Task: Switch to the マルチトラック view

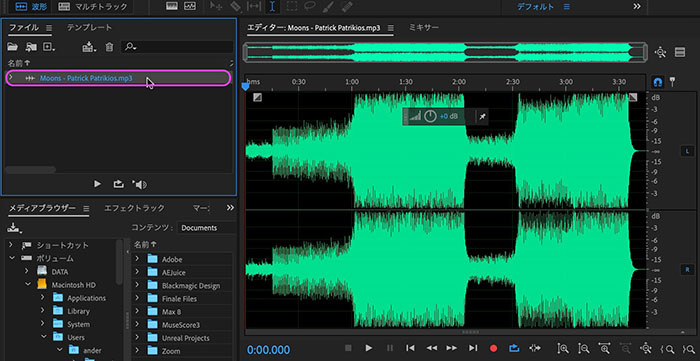Action: coord(92,7)
